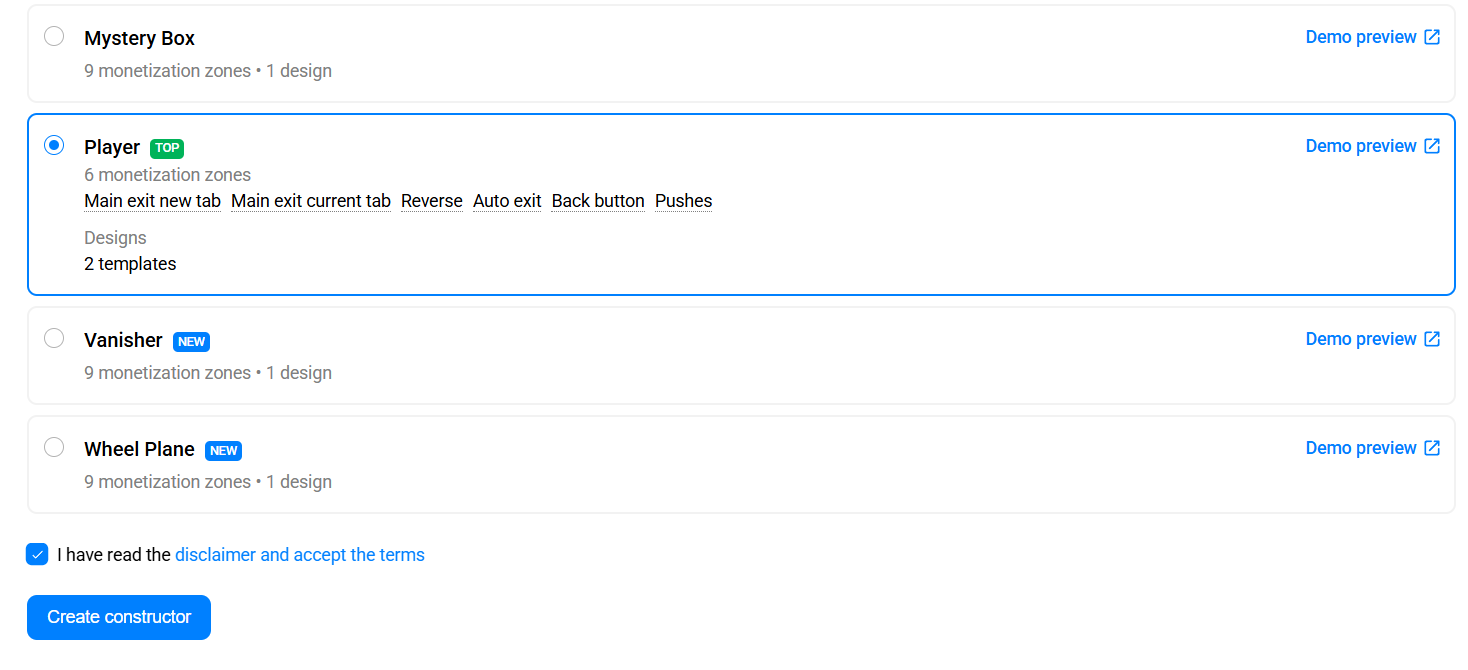Viewport: 1468px width, 670px height.
Task: Uncheck the disclaimer acceptance checkbox
Action: [x=37, y=554]
